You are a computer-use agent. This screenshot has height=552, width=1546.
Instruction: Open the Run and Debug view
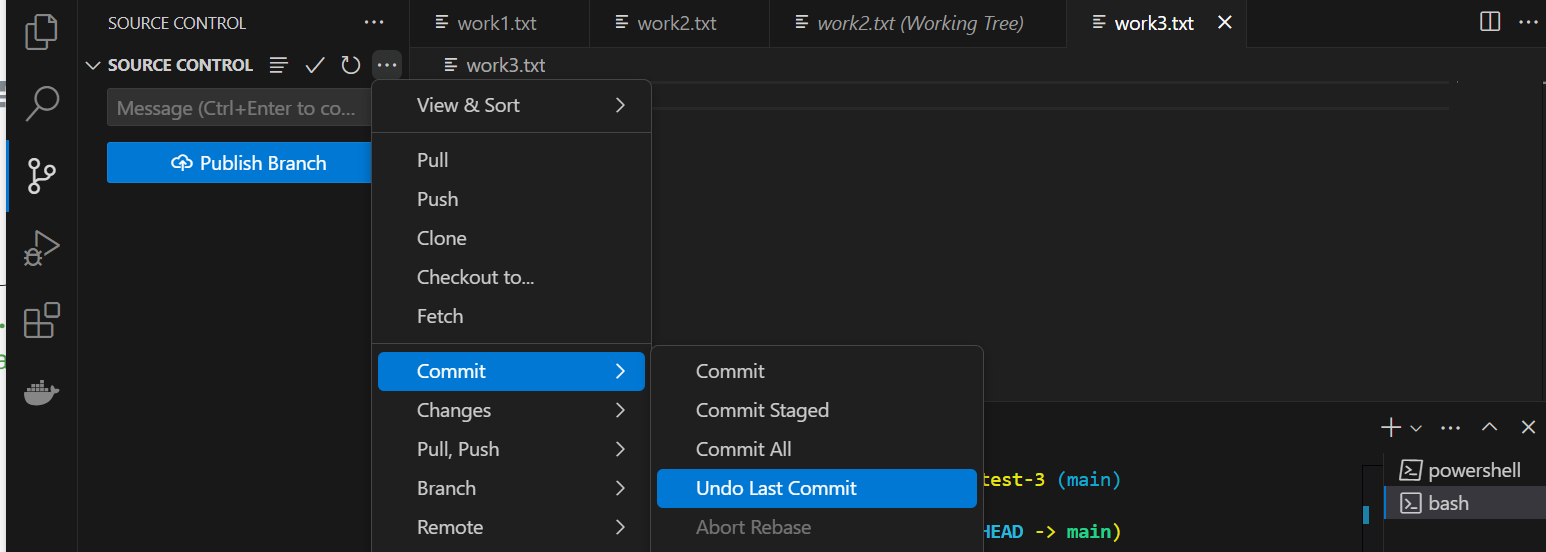[41, 248]
